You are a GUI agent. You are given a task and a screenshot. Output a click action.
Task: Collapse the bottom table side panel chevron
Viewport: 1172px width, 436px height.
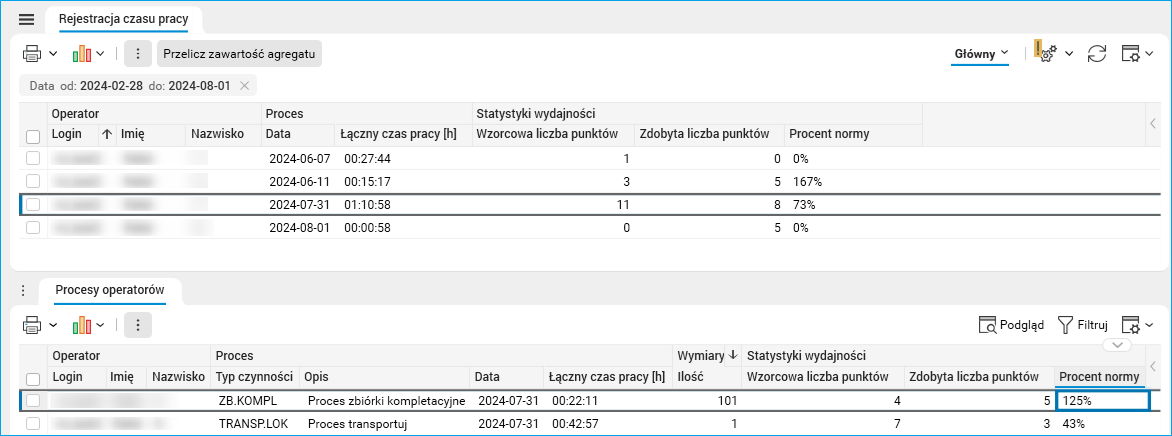point(1153,366)
